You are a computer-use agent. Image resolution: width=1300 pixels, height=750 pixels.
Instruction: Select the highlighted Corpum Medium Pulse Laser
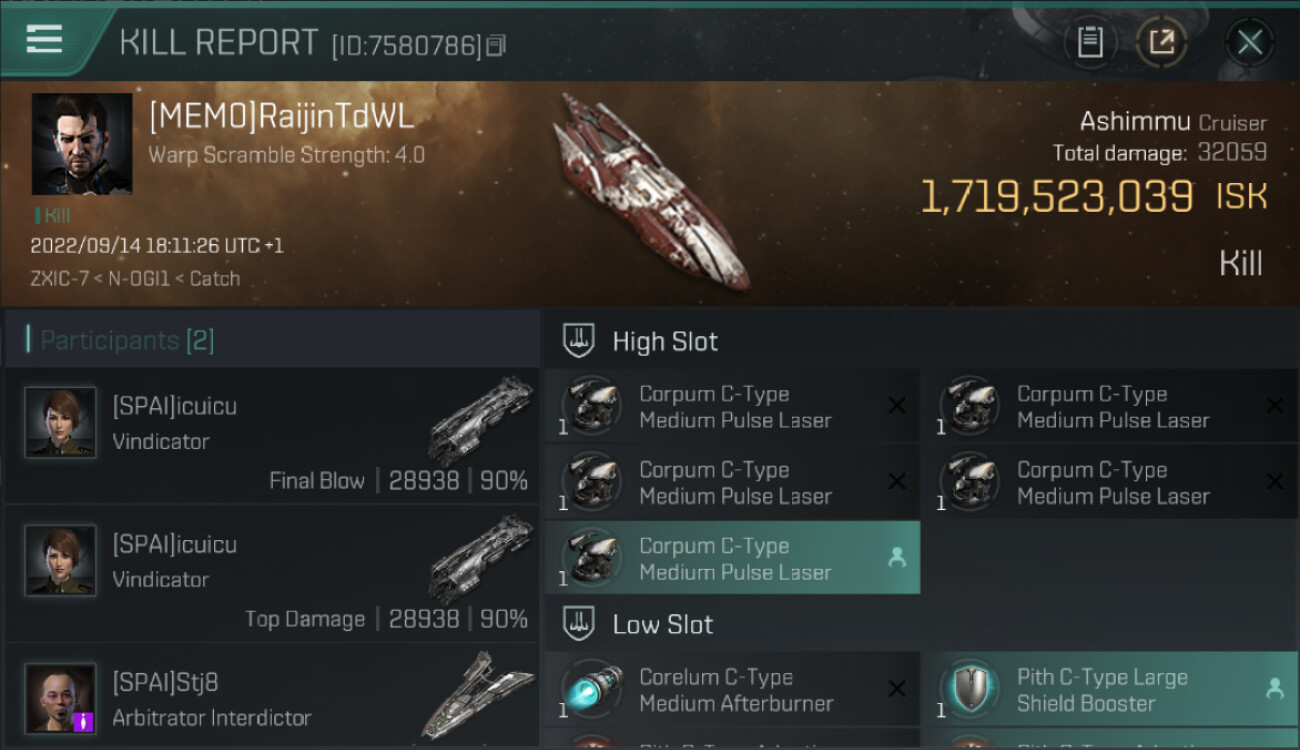tap(732, 558)
